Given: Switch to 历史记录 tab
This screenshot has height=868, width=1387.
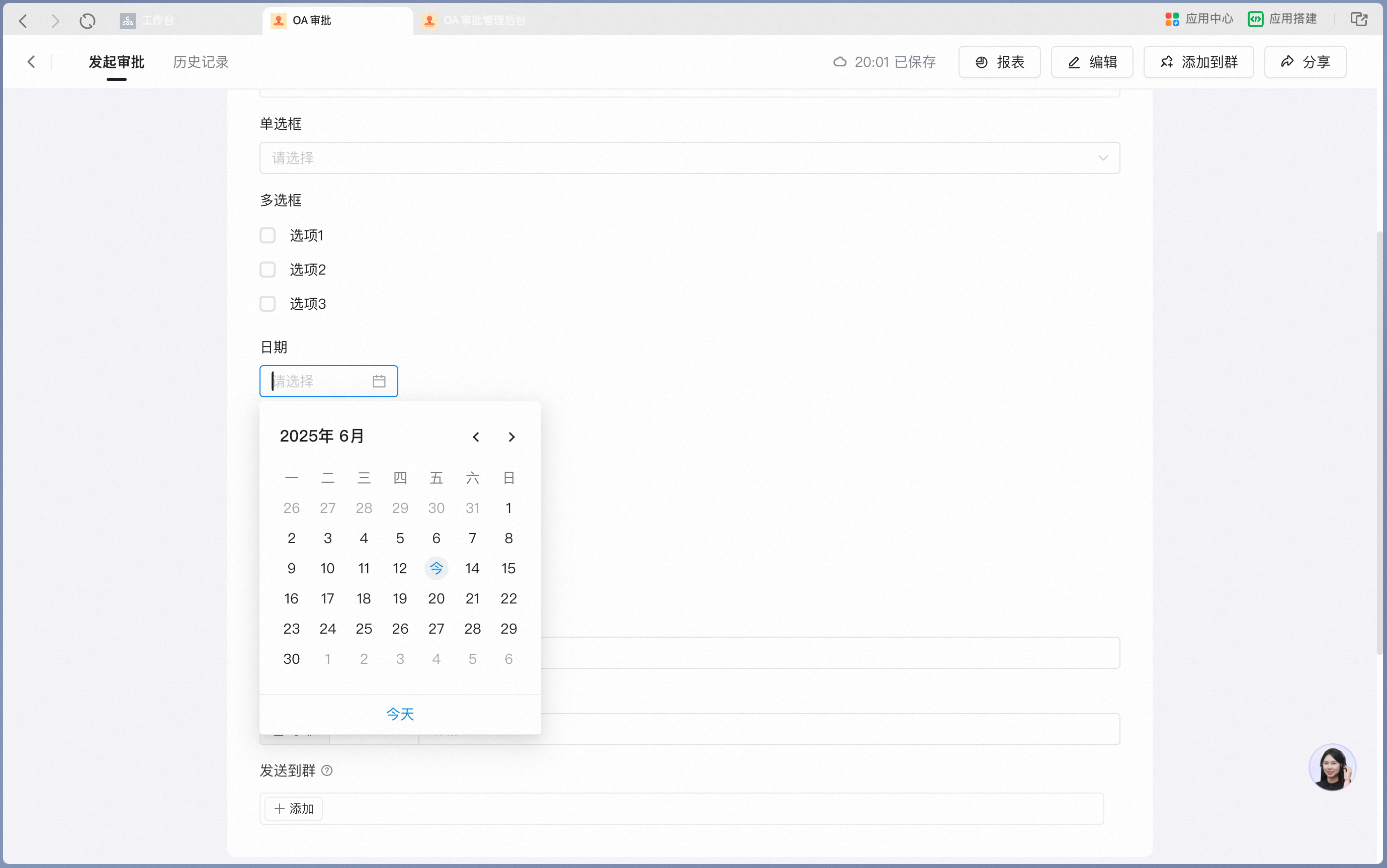Looking at the screenshot, I should coord(201,62).
